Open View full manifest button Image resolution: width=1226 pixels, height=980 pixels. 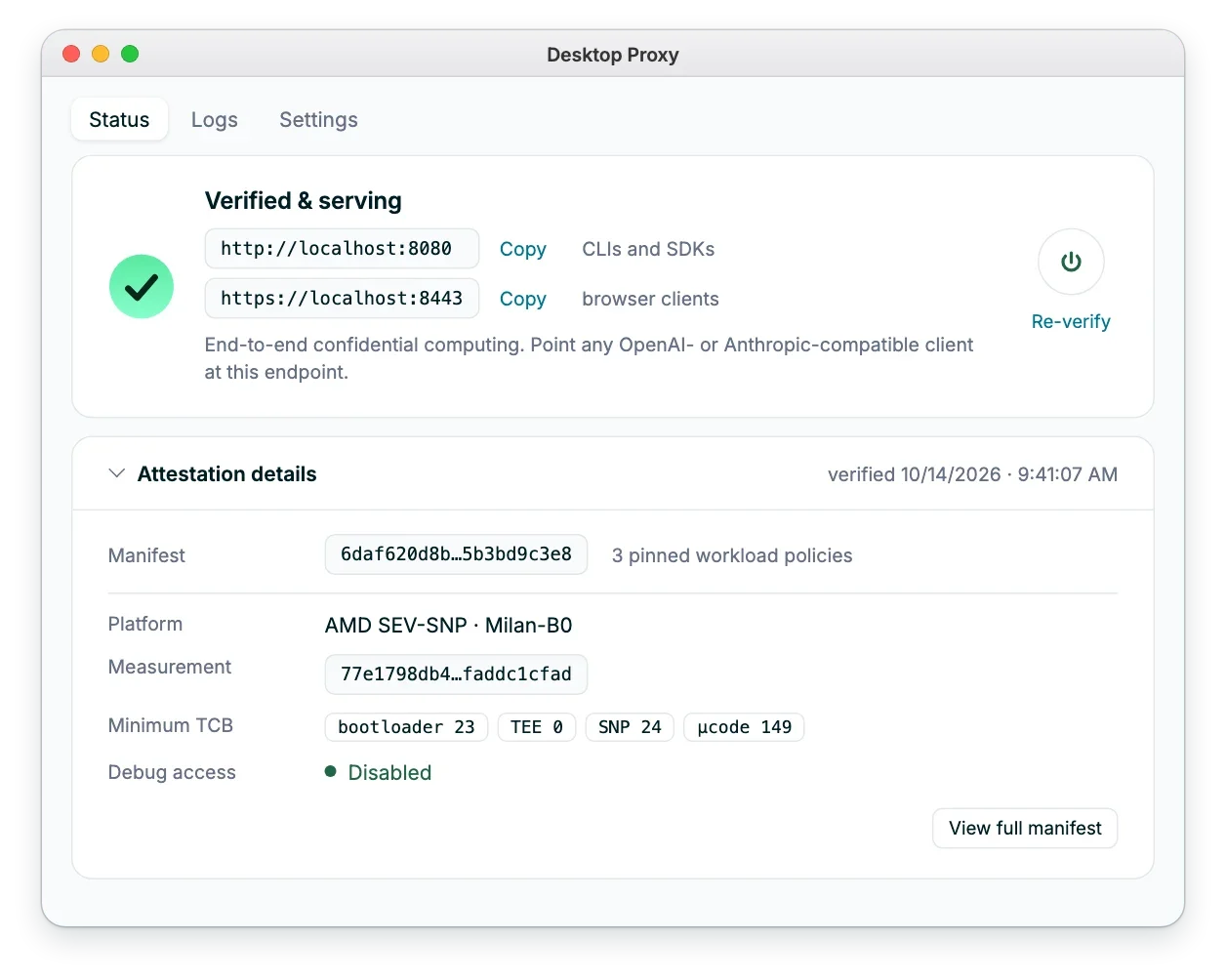(x=1025, y=828)
